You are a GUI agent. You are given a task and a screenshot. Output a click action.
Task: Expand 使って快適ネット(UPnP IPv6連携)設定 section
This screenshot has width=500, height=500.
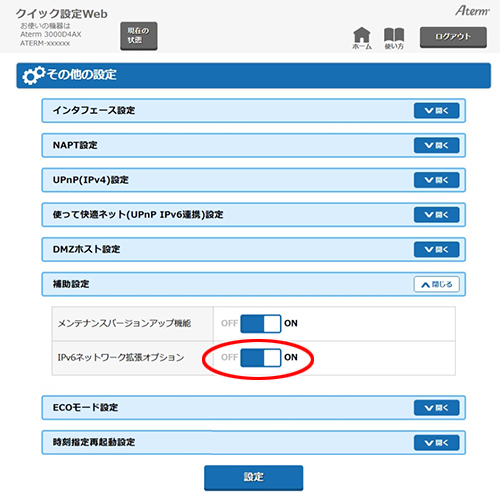436,215
